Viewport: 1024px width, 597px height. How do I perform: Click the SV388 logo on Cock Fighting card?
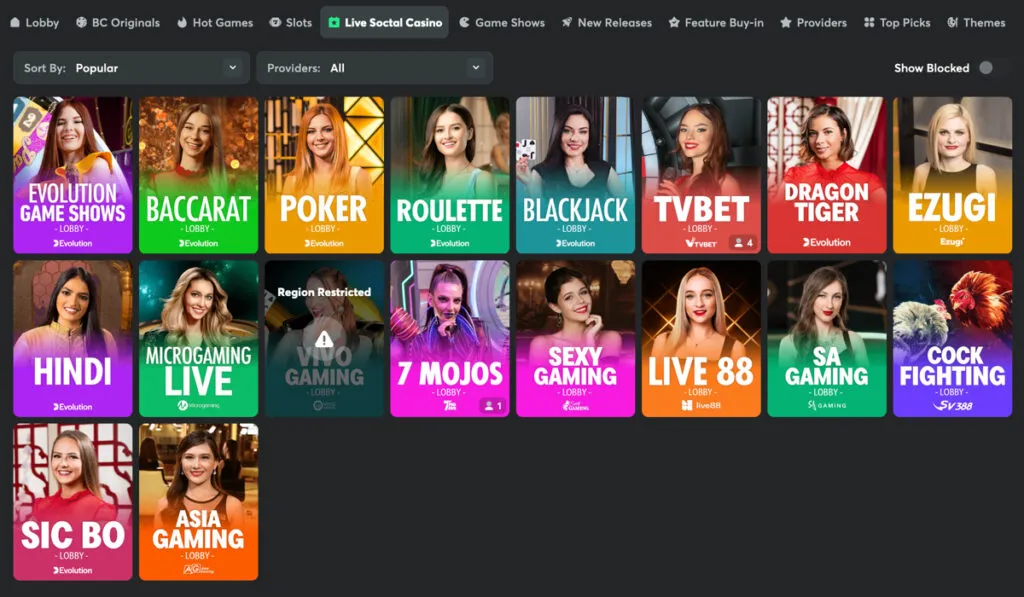point(952,406)
